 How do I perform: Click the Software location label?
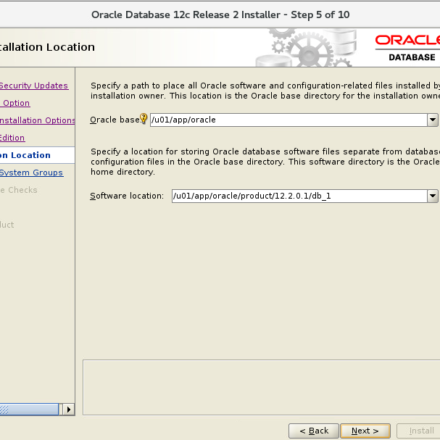pos(127,196)
